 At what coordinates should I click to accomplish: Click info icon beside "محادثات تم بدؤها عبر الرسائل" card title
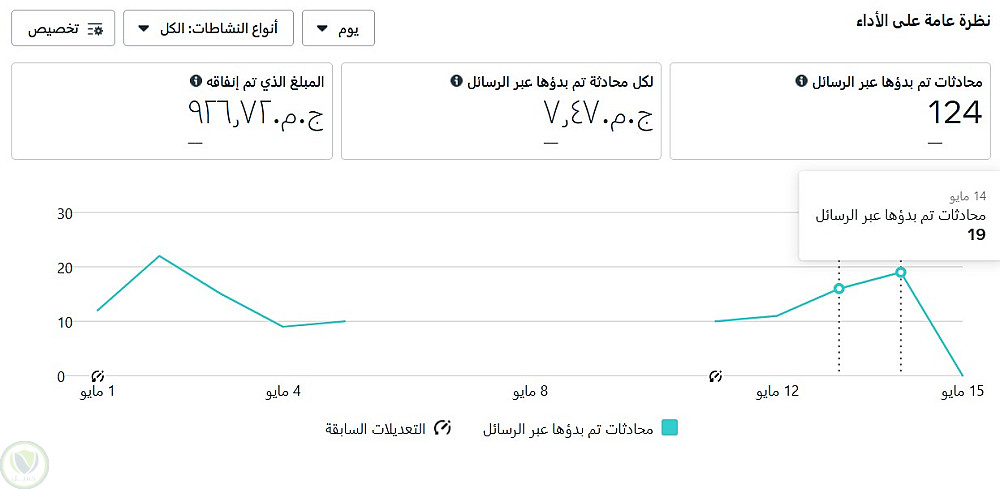click(x=801, y=81)
